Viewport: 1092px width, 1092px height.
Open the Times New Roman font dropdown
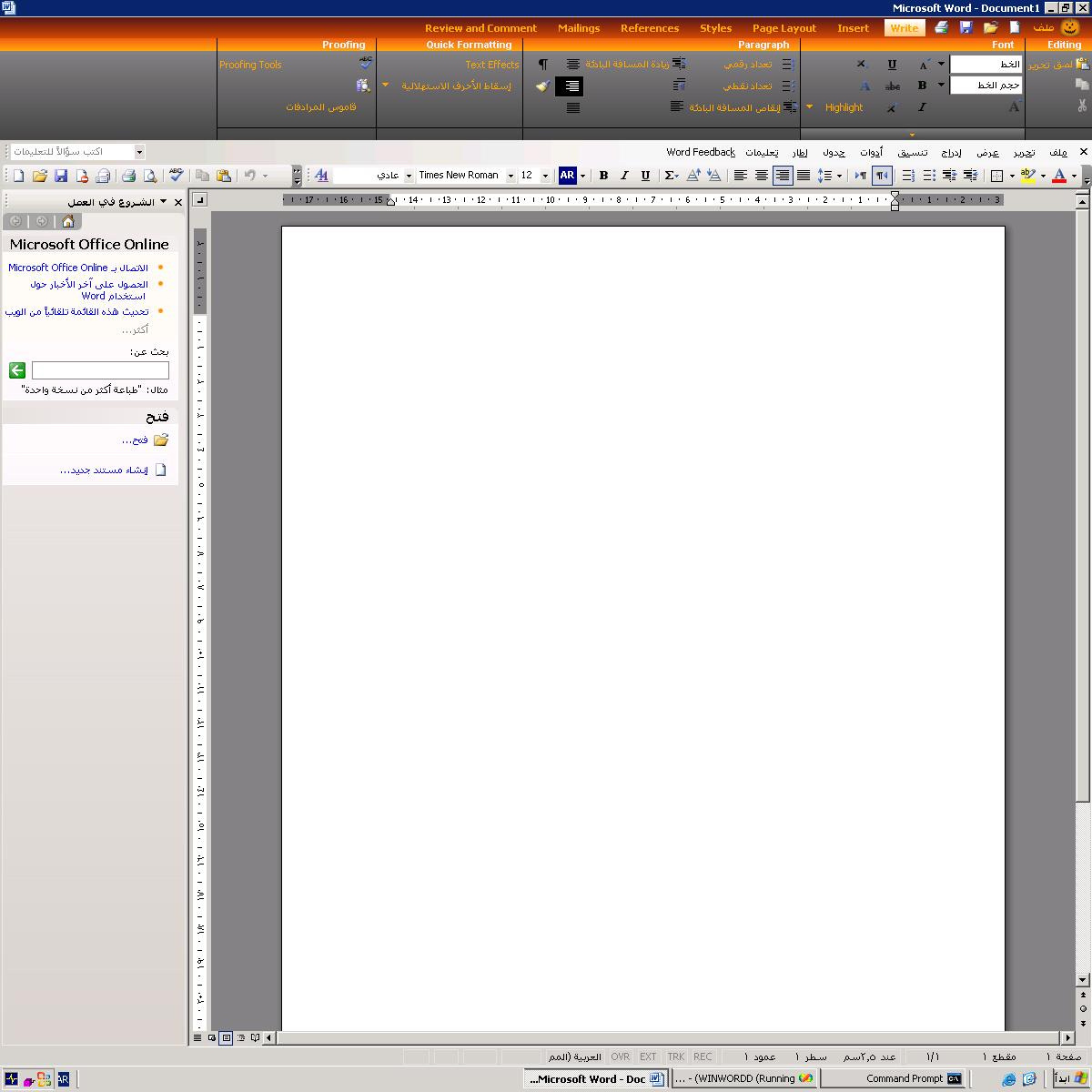coord(511,176)
